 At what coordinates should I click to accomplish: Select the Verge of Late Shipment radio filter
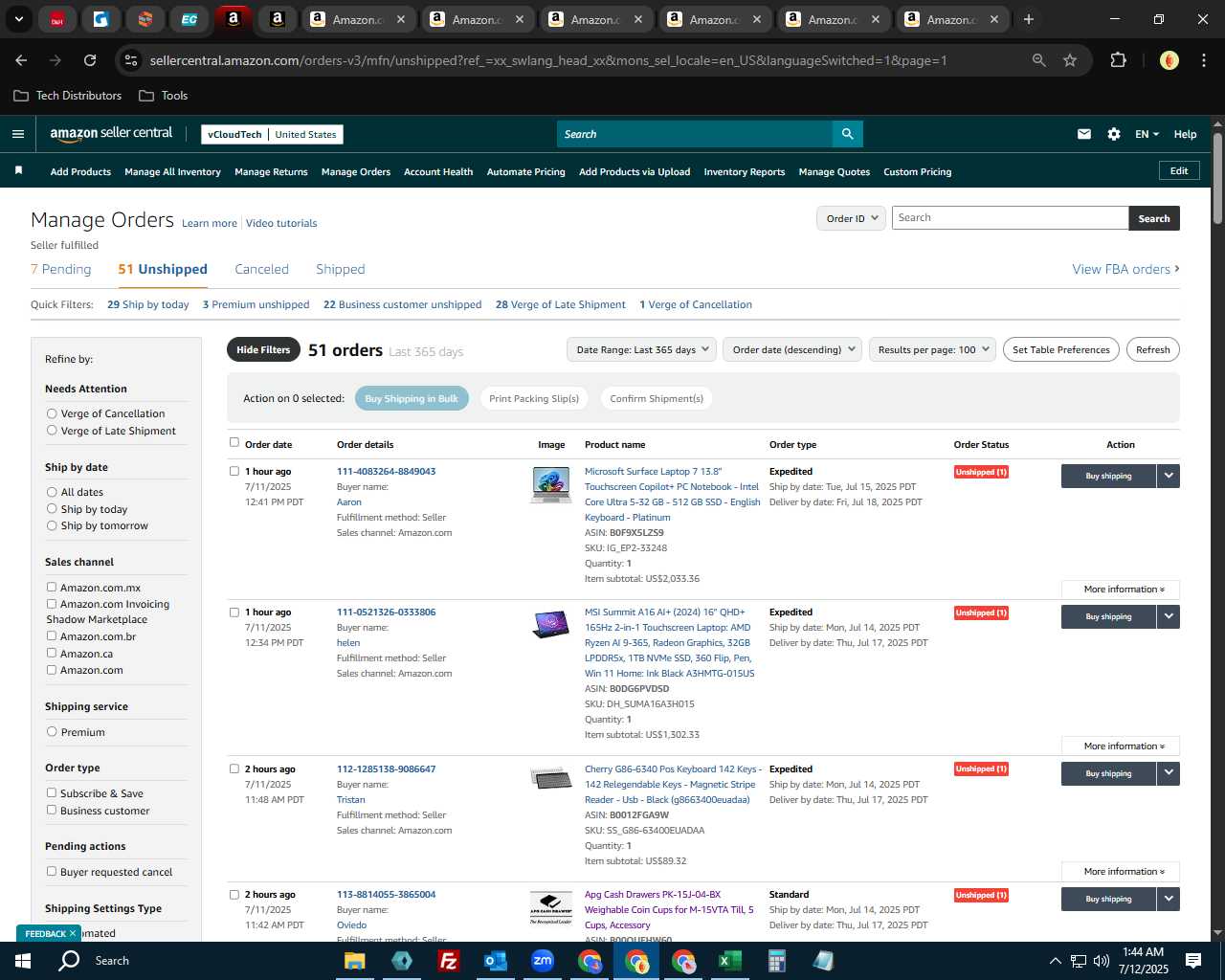coord(52,431)
